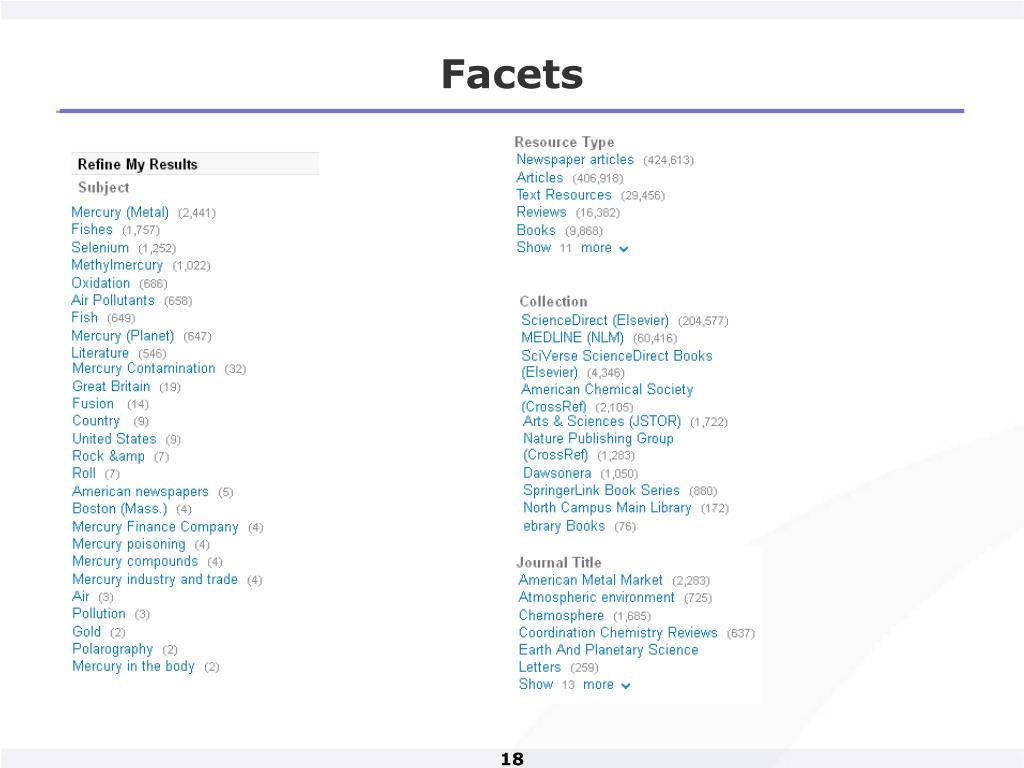Screen dimensions: 1024x768
Task: Filter by subject Mercury (Metal)
Action: coord(120,212)
